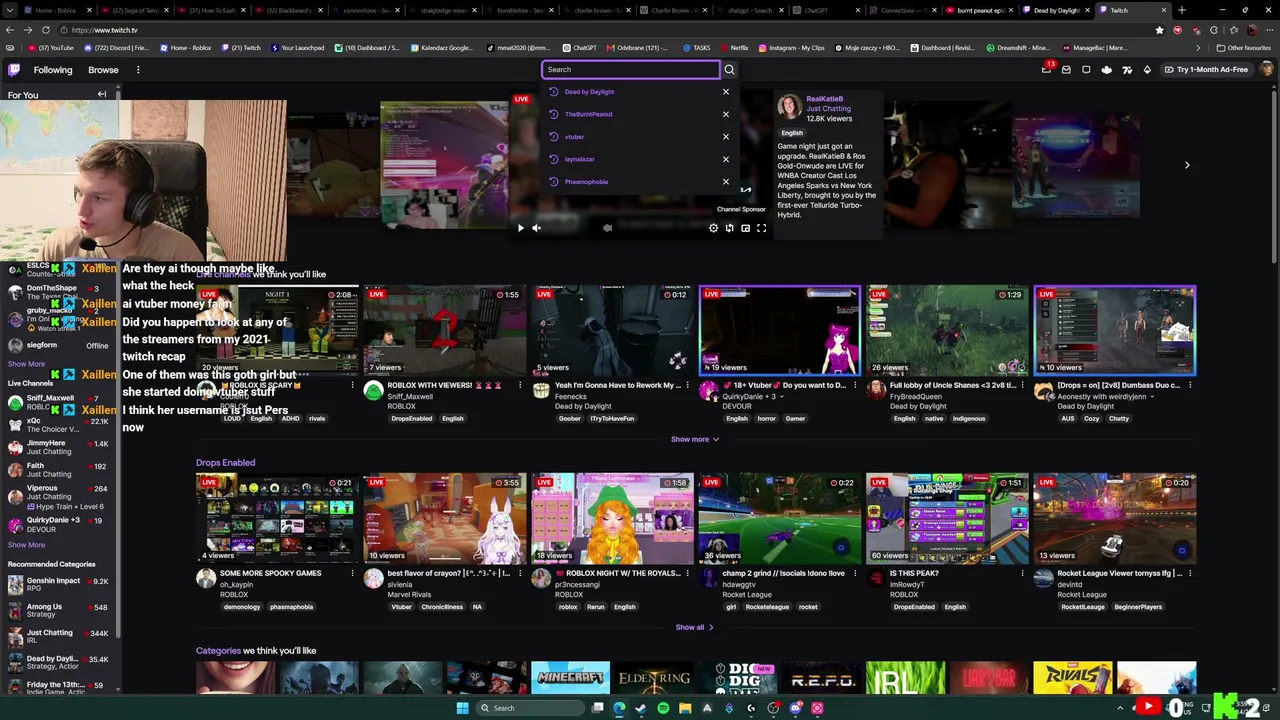Open the Categories heading link
Viewport: 1280px width, 720px height.
pos(218,651)
